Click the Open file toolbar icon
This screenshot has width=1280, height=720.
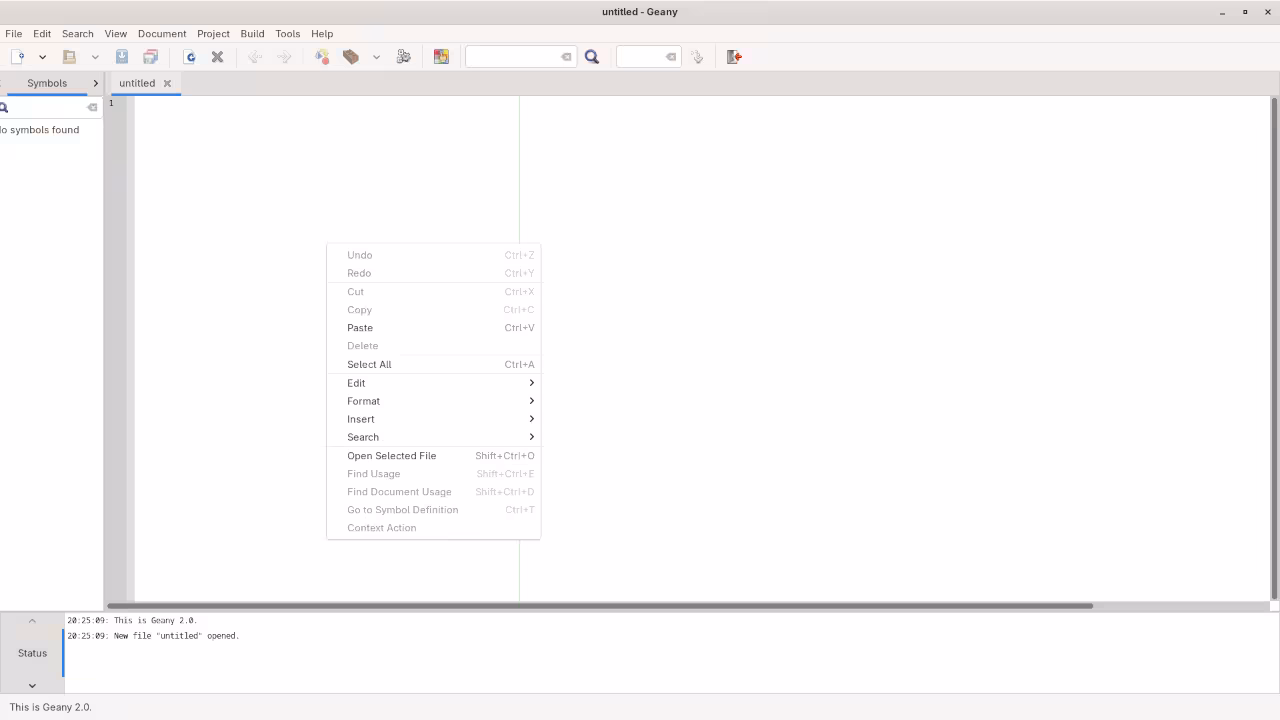tap(69, 57)
